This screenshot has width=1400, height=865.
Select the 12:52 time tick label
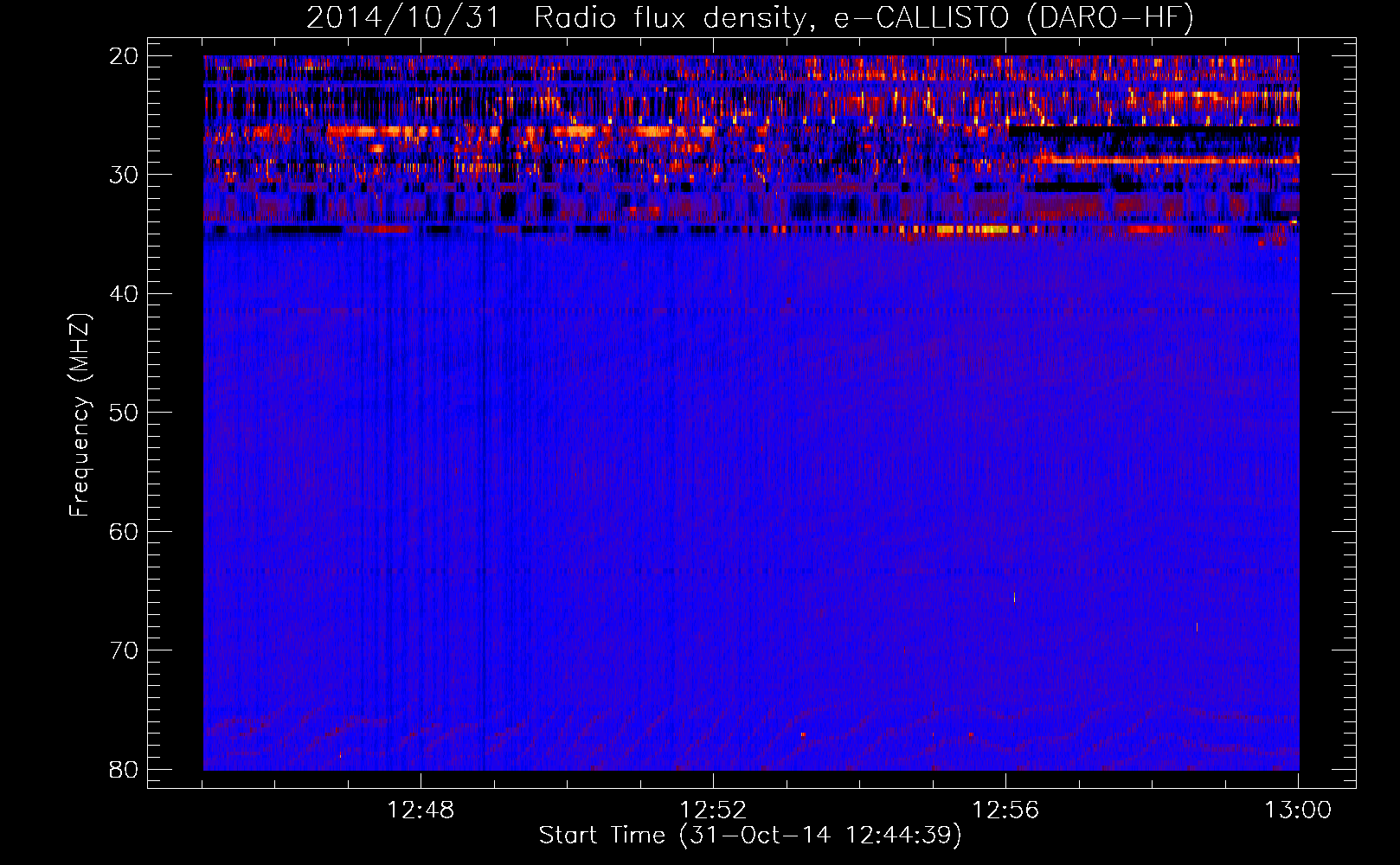[x=713, y=811]
